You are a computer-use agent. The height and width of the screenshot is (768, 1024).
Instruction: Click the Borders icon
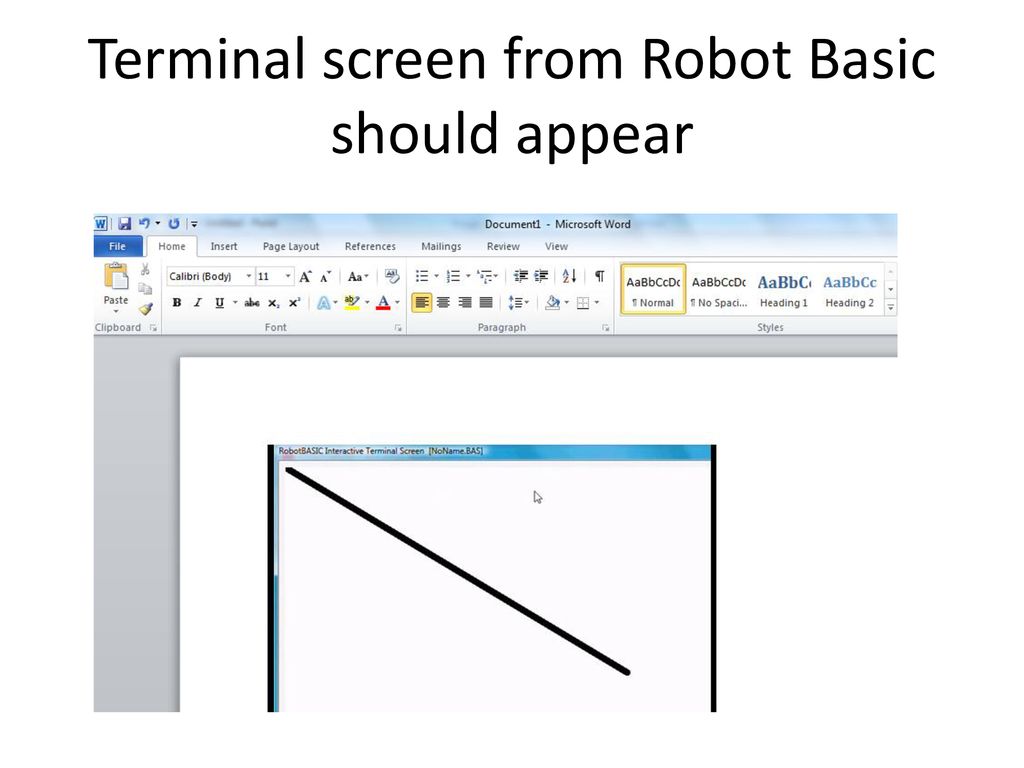[x=583, y=303]
